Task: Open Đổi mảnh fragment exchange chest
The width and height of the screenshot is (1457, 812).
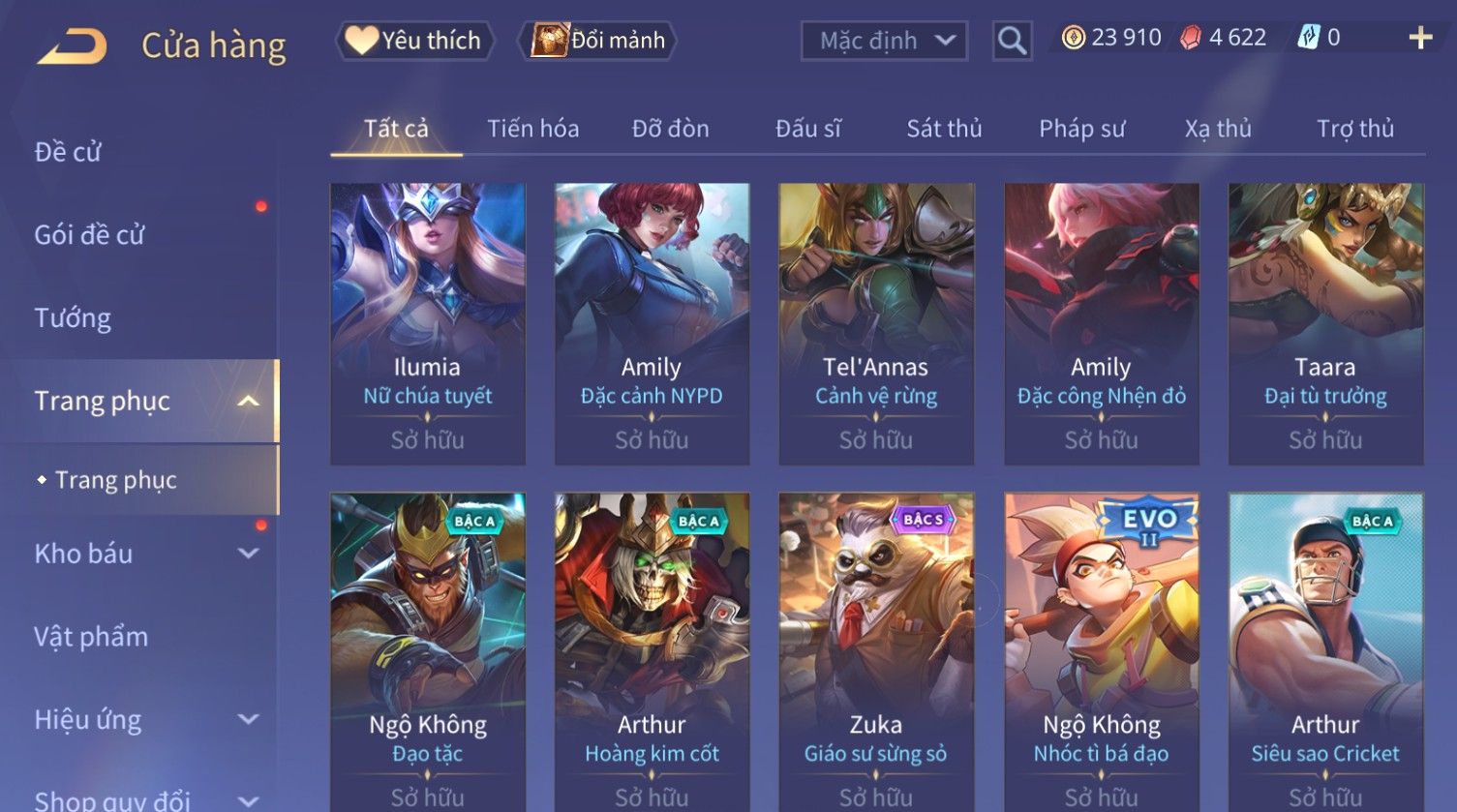Action: (x=597, y=41)
